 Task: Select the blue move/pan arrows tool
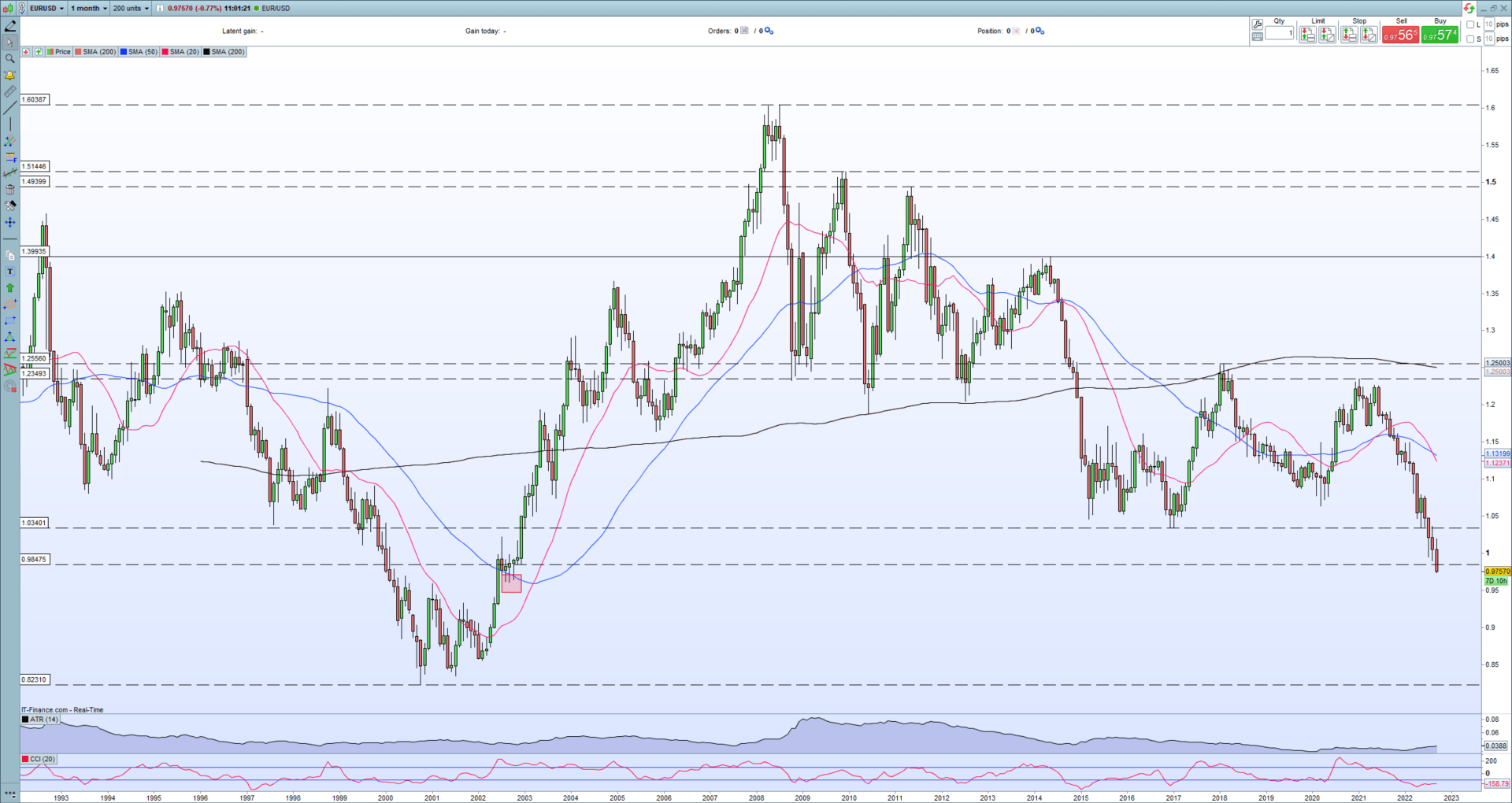(10, 223)
